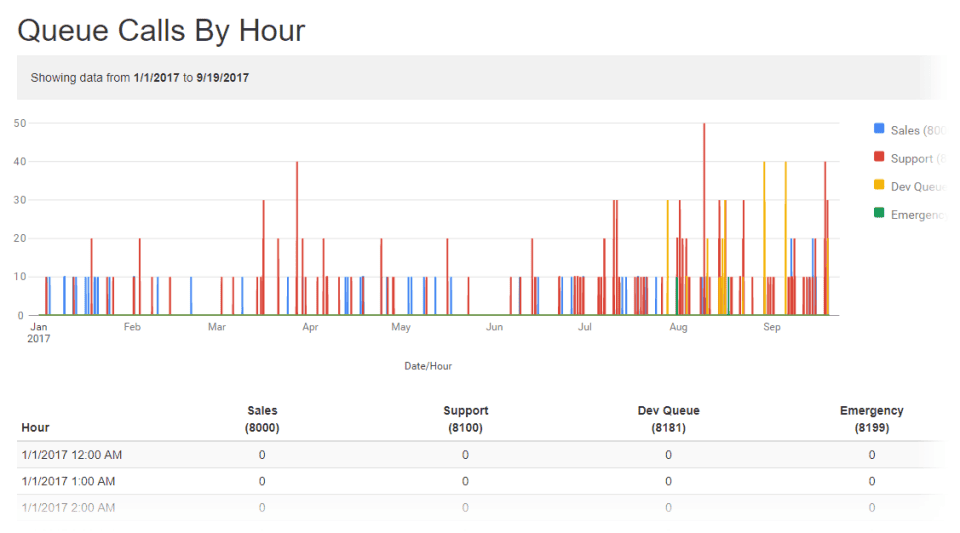
Task: Click the Aug label on the date axis
Action: pos(678,327)
